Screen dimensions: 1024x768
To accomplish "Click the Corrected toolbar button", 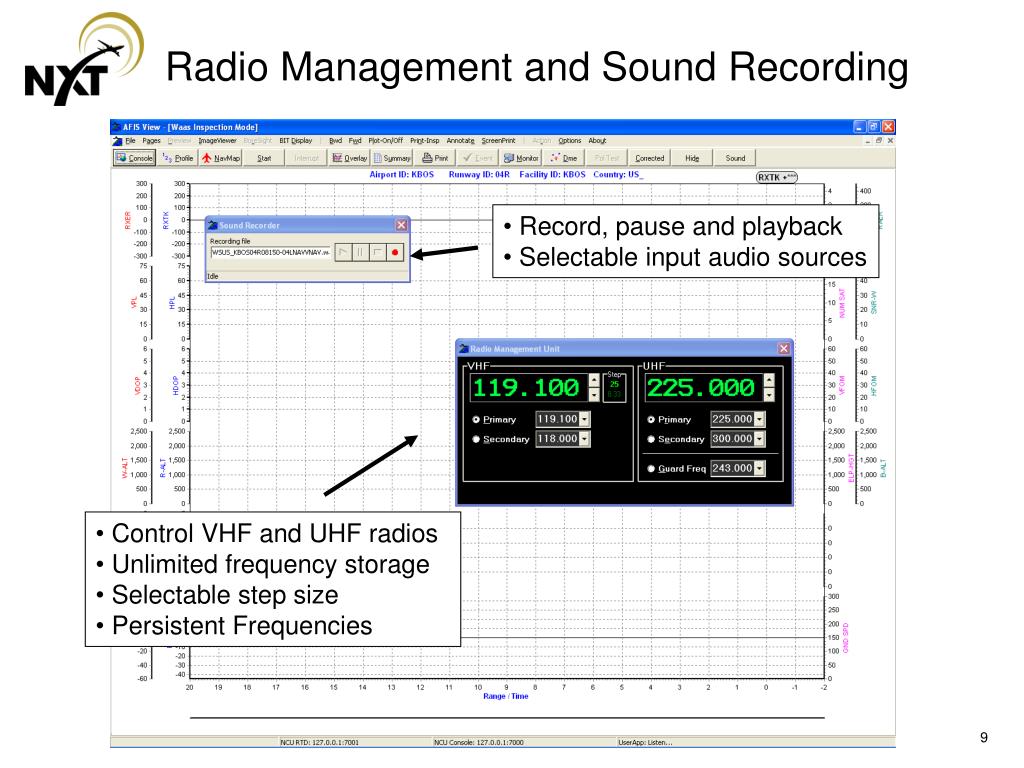I will point(649,158).
